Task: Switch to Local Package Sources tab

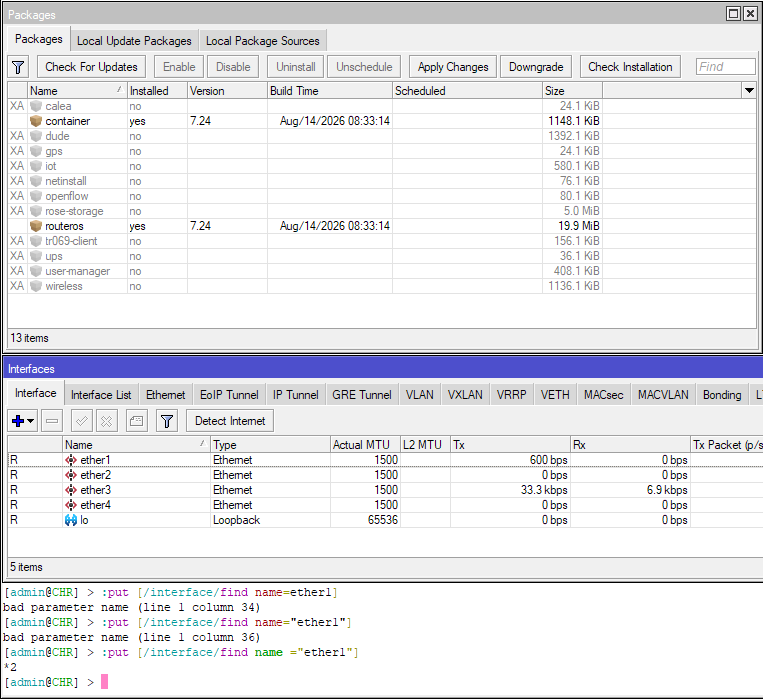Action: [x=263, y=41]
